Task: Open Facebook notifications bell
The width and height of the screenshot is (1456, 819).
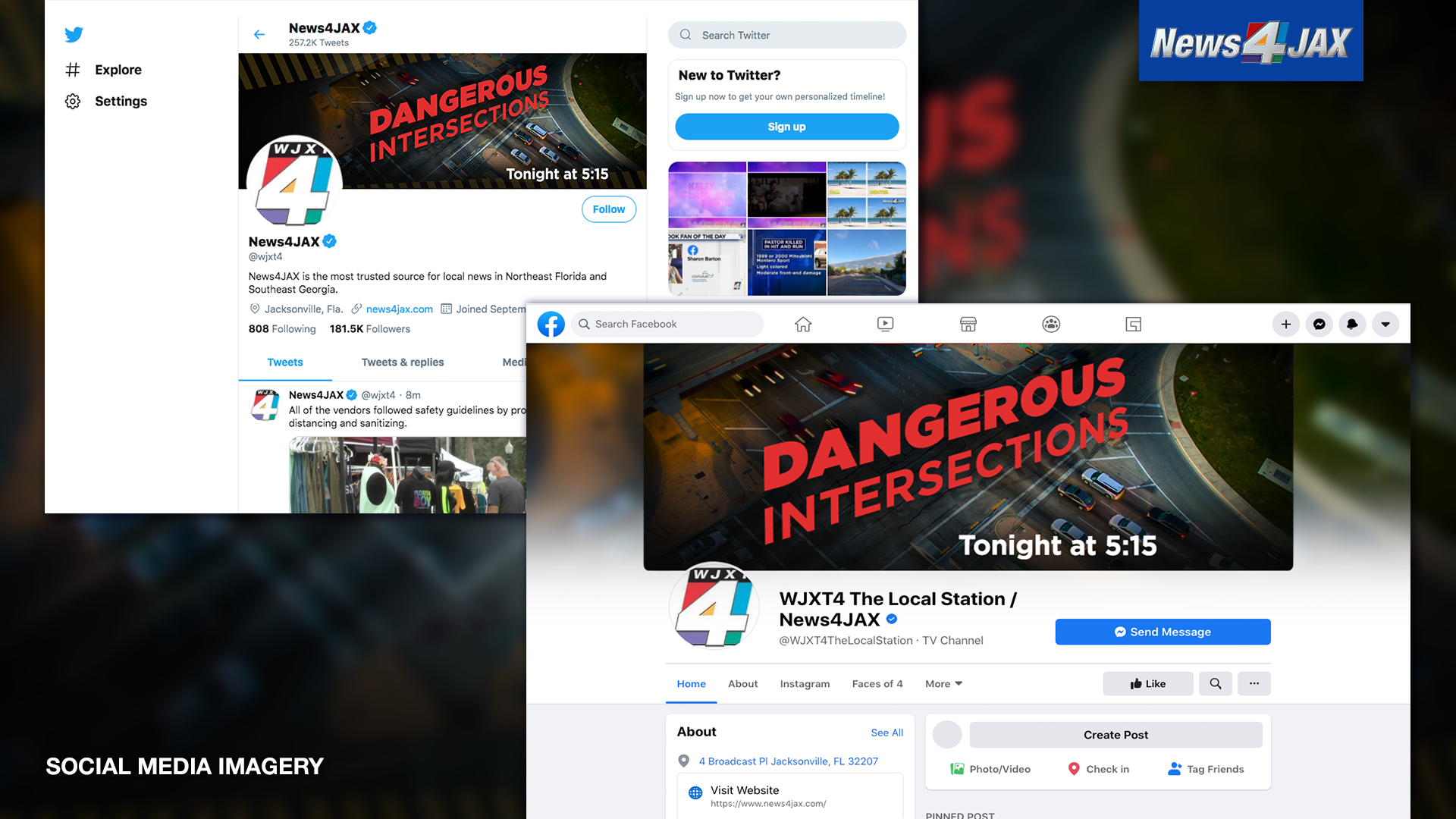Action: (x=1352, y=324)
